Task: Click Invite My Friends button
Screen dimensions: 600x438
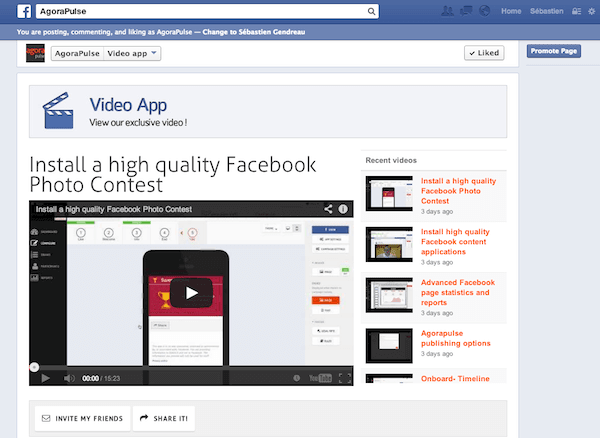Action: point(83,418)
